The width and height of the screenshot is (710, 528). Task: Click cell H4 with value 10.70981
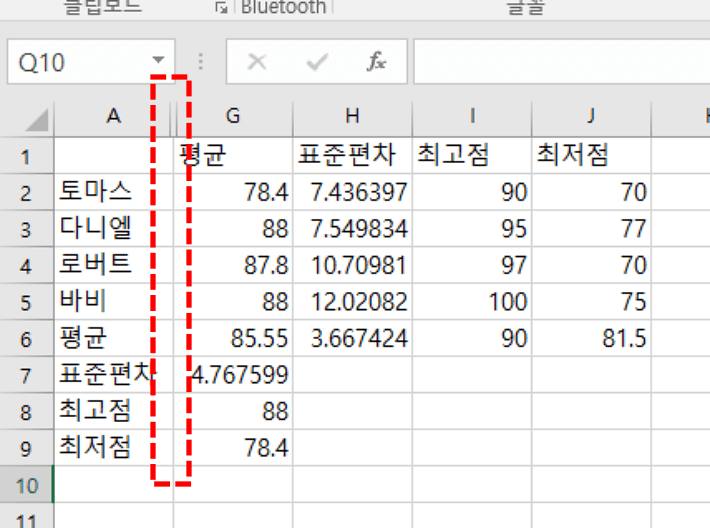pos(352,265)
